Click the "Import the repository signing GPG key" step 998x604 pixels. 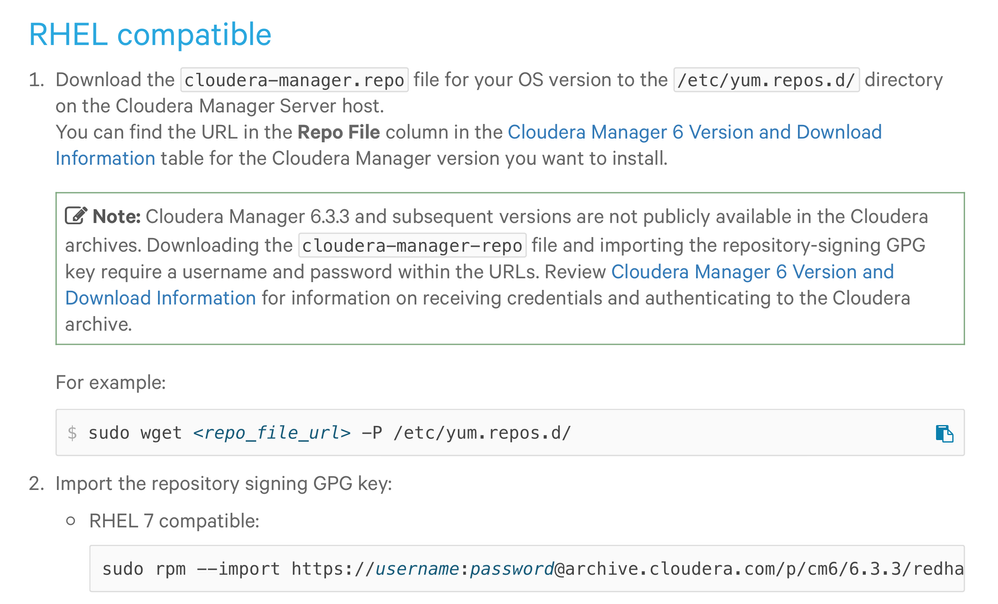pos(223,484)
